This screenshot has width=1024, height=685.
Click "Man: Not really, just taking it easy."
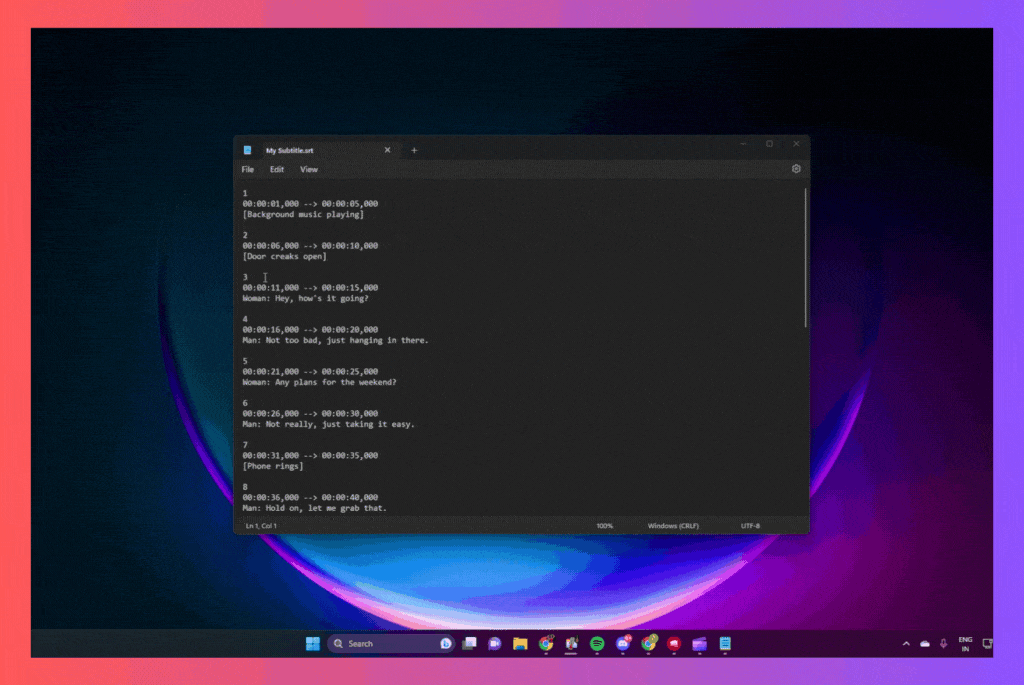coord(328,424)
